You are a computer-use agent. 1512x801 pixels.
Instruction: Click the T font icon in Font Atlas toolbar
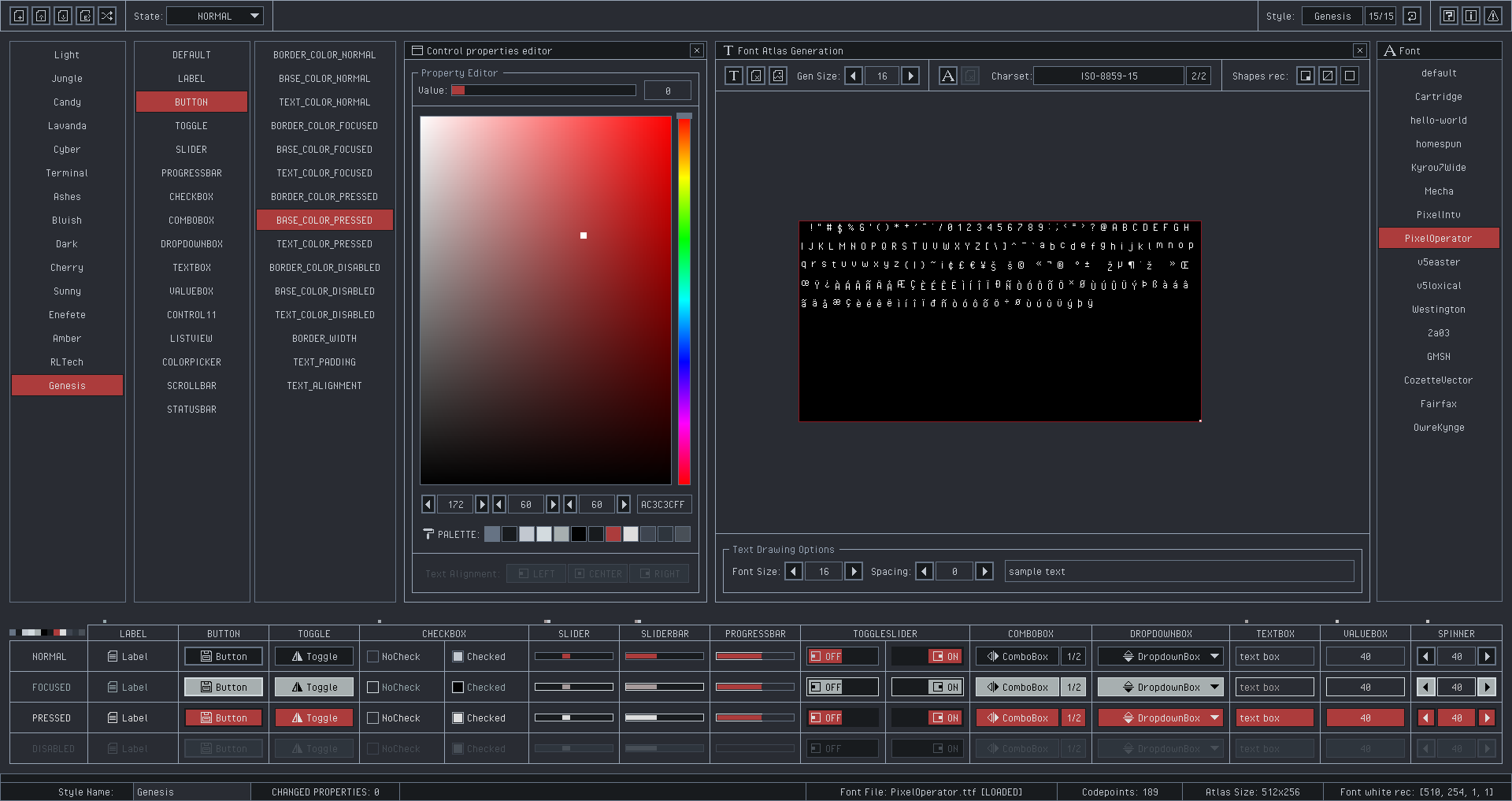click(733, 76)
